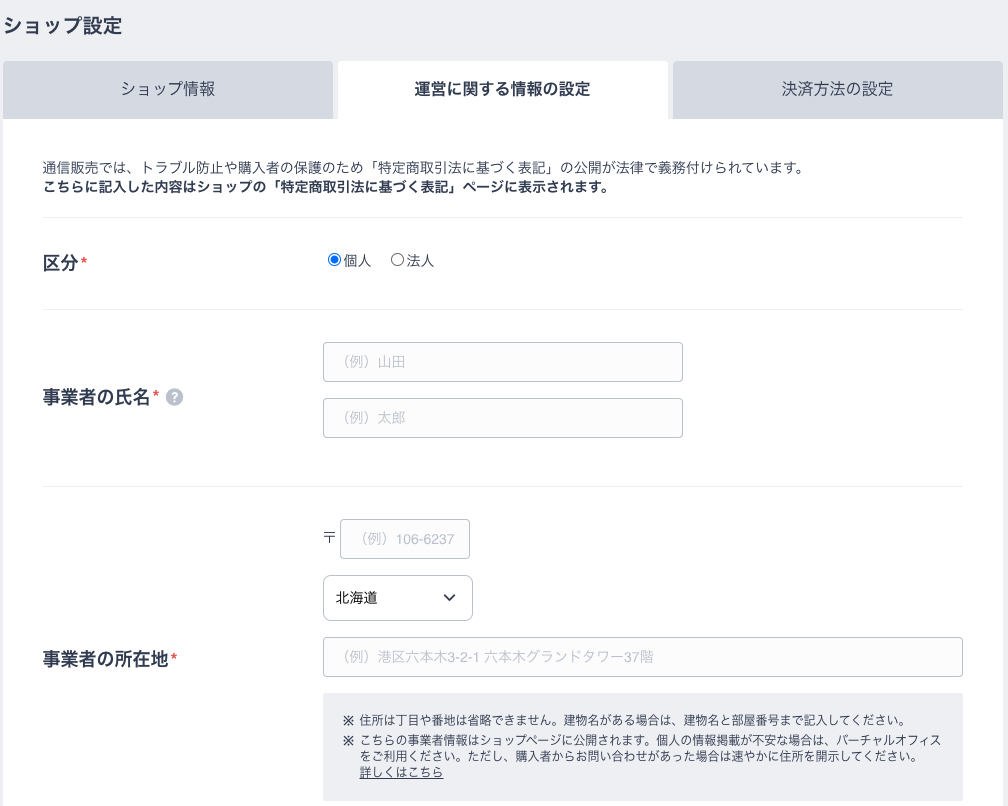The height and width of the screenshot is (806, 1008).
Task: Focus the postal code input showing 106-6237
Action: coord(405,538)
